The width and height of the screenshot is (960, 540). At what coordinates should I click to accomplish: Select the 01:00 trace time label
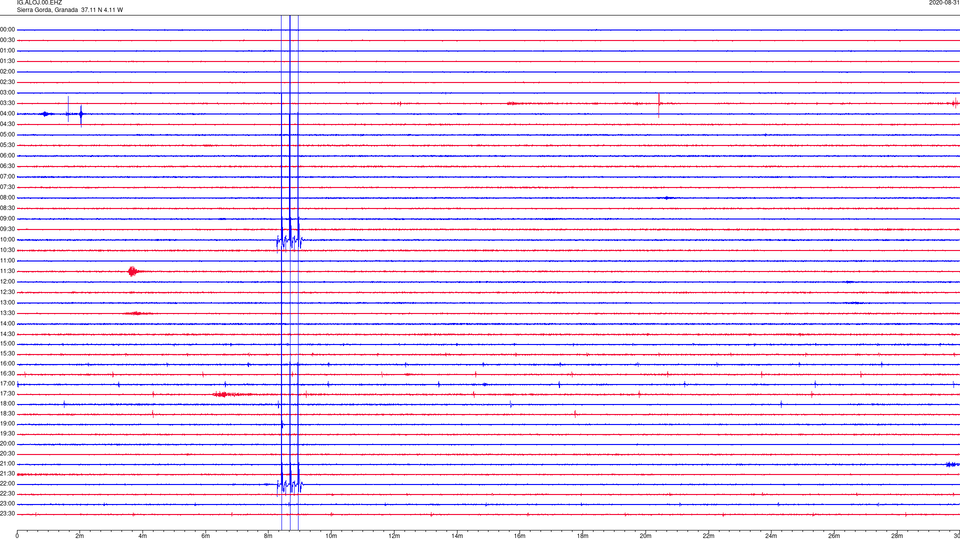click(7, 50)
